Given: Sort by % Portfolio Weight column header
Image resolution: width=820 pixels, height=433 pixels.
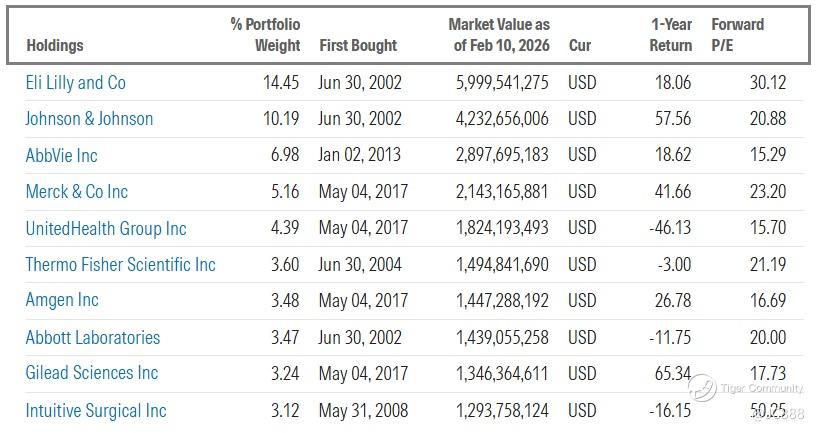Looking at the screenshot, I should pos(265,34).
